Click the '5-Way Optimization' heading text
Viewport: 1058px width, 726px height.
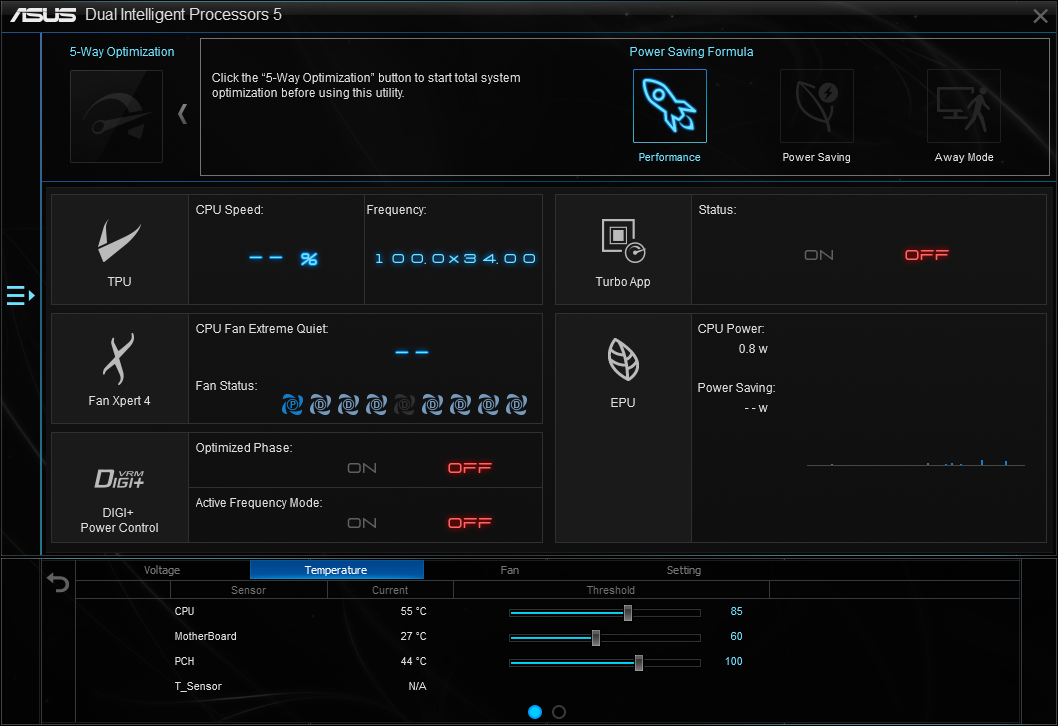tap(121, 52)
